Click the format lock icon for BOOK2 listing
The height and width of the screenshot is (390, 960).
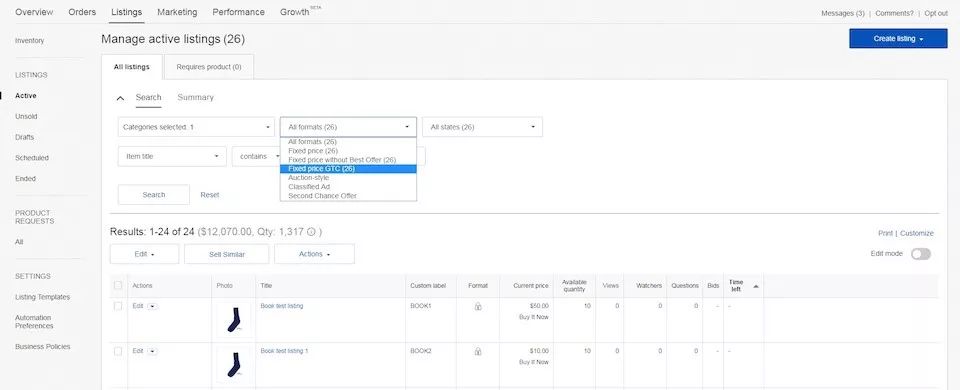478,351
